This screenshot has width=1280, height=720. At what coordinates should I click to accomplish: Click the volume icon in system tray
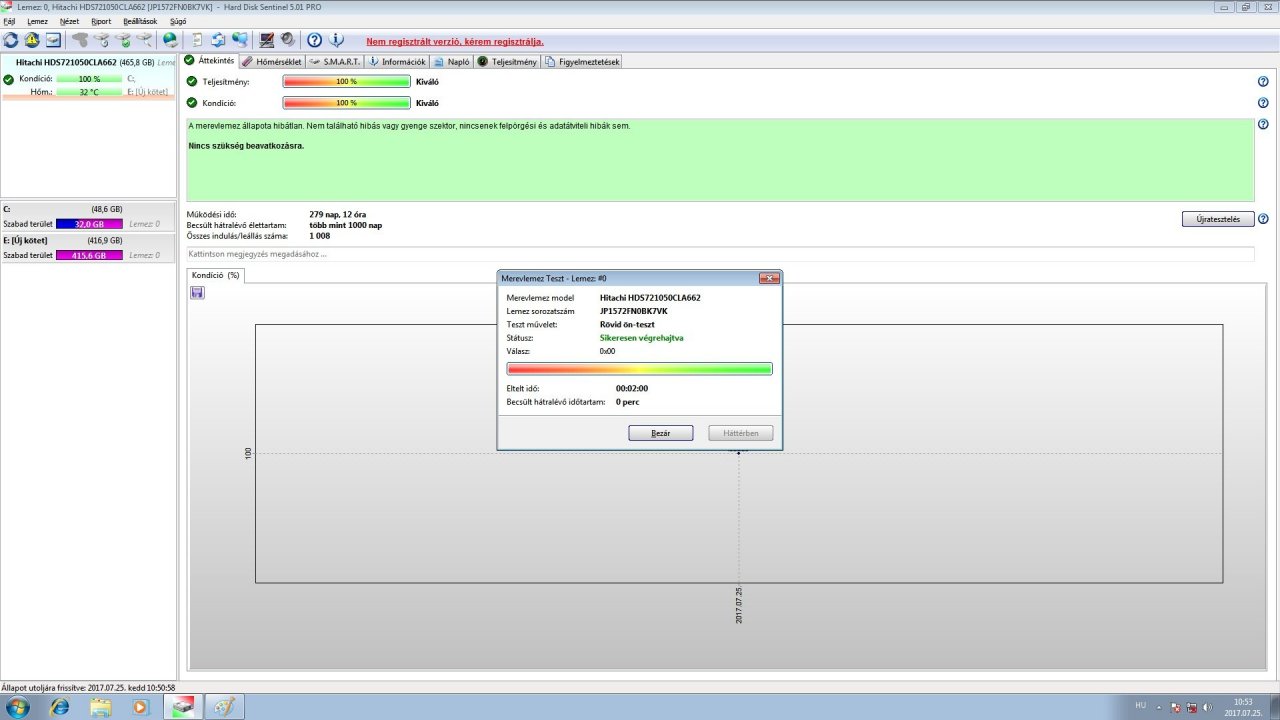tap(1208, 707)
